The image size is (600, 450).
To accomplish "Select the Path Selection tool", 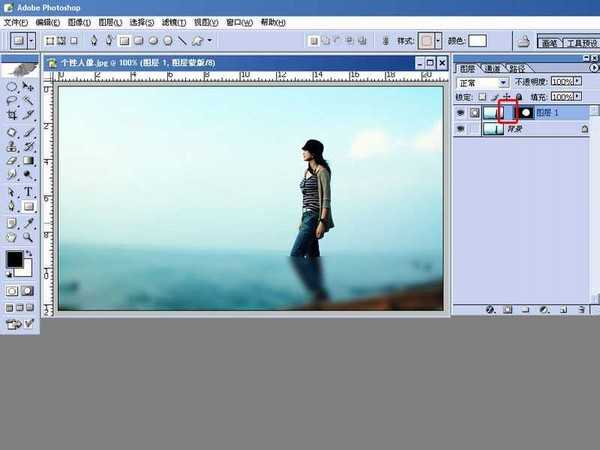I will pyautogui.click(x=11, y=192).
